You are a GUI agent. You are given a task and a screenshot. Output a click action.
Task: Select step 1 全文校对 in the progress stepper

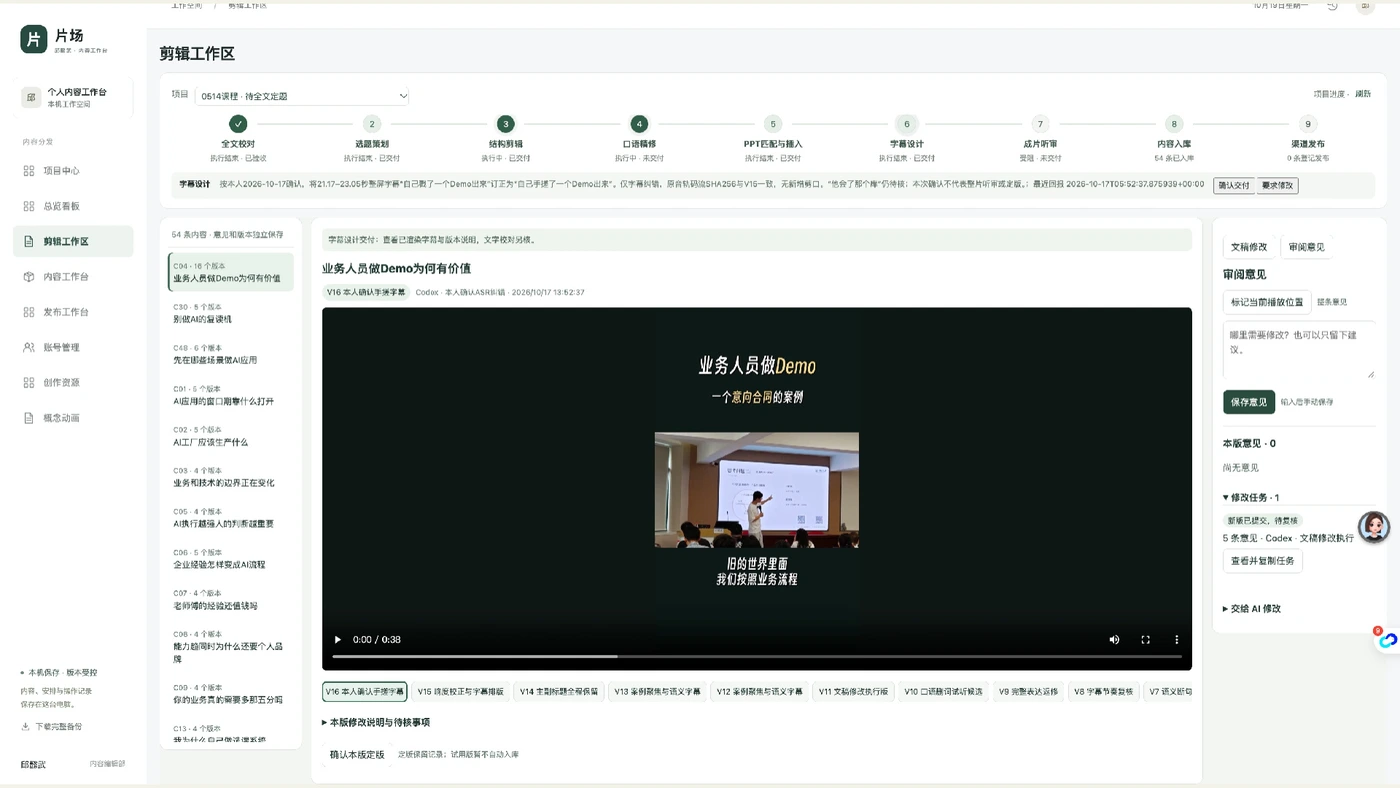pos(238,124)
